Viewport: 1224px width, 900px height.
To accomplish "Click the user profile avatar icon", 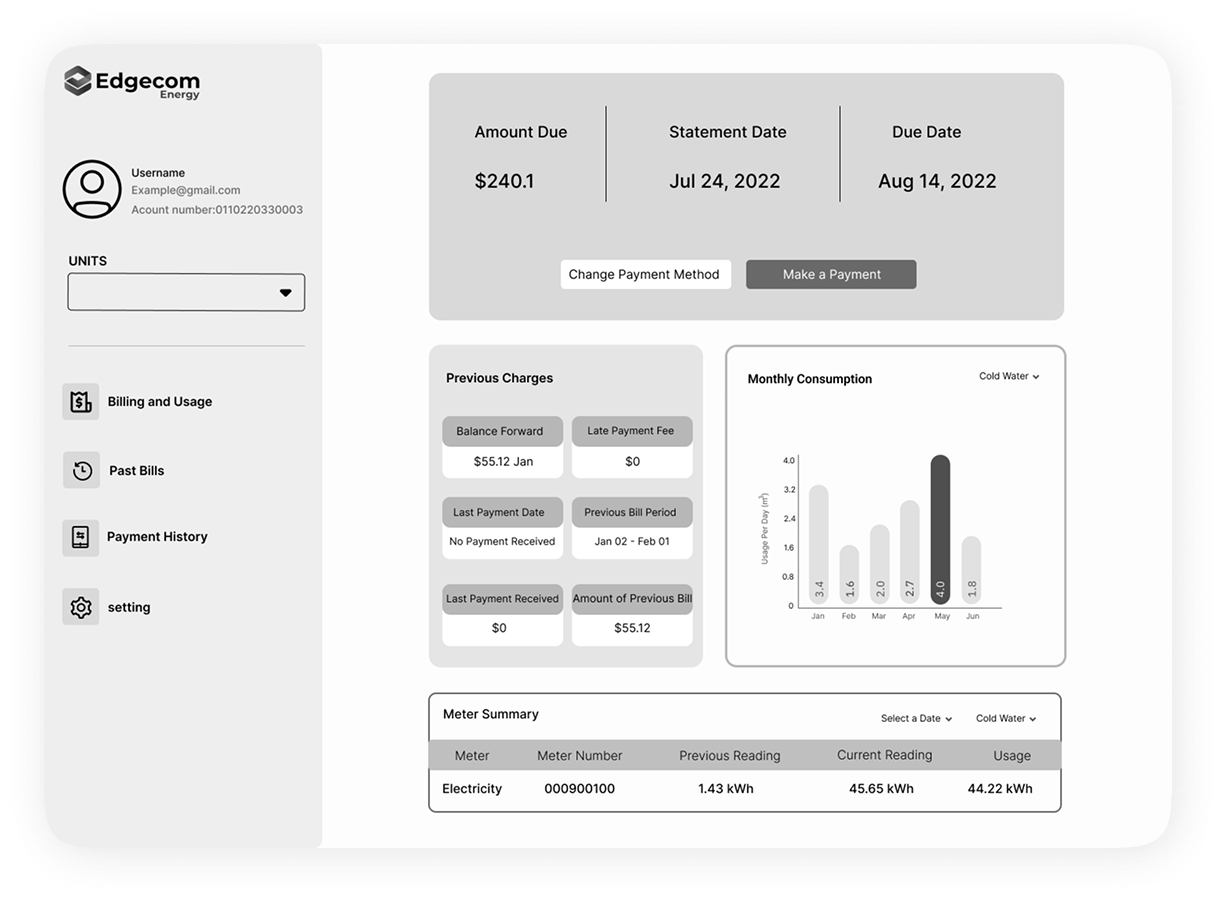I will tap(92, 189).
